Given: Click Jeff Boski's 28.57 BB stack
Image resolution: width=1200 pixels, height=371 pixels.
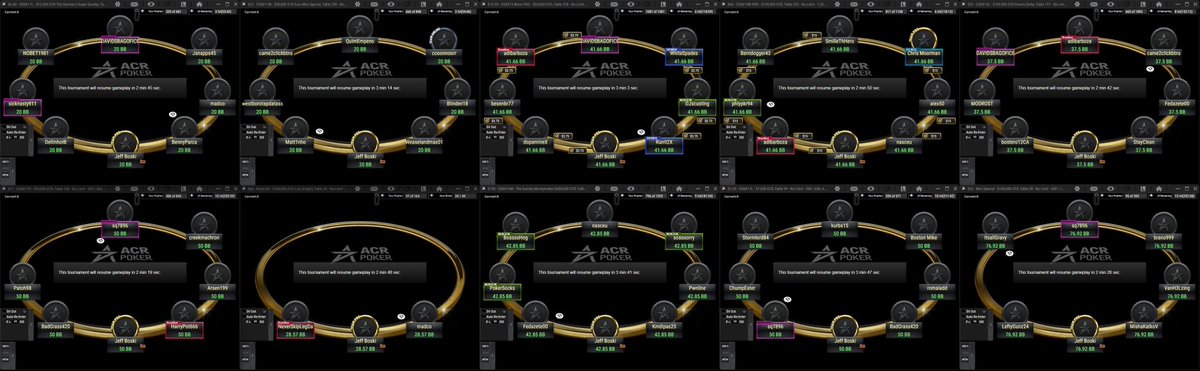Looking at the screenshot, I should click(x=366, y=348).
